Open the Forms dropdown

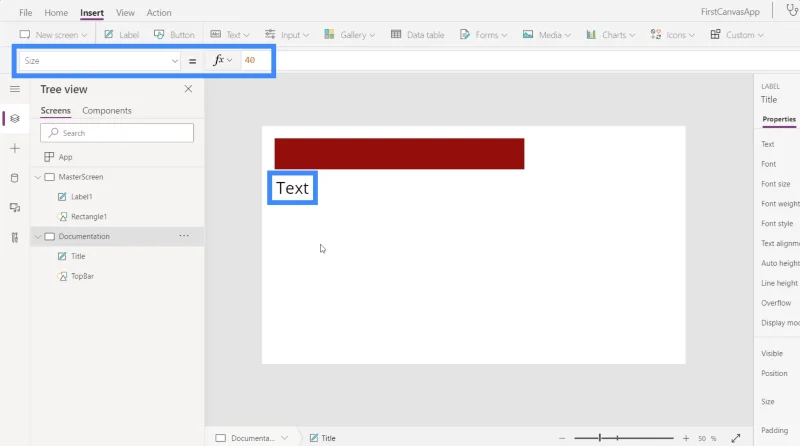coord(483,35)
